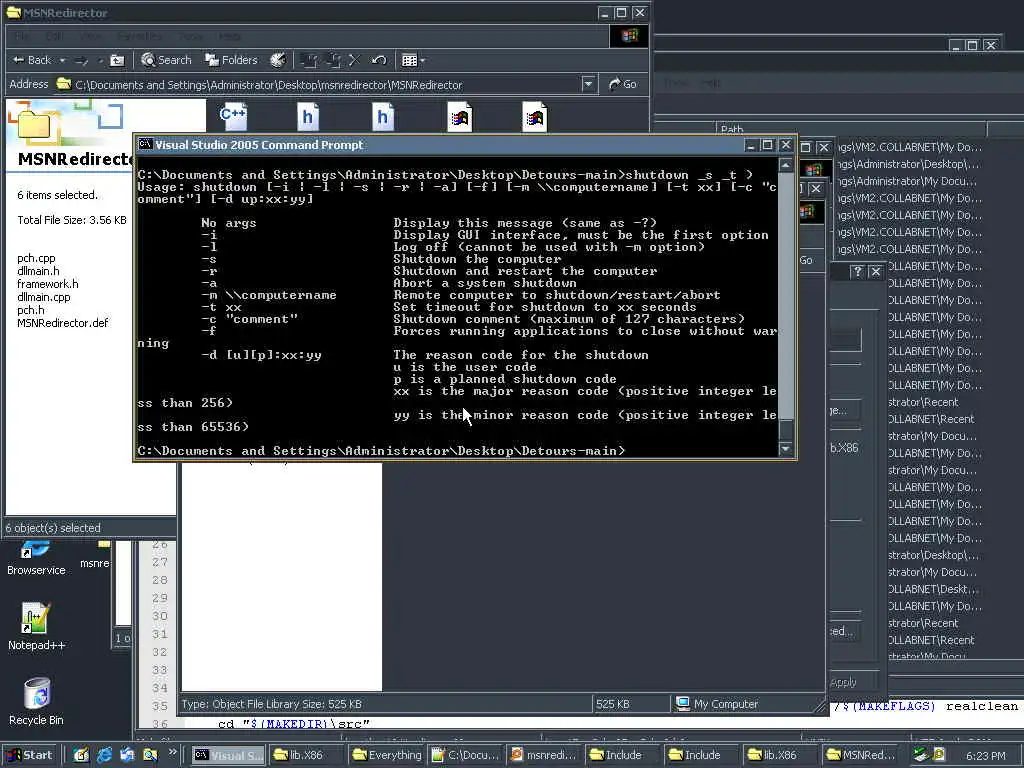This screenshot has width=1024, height=768.
Task: Click the ? help button in dialog
Action: click(x=857, y=272)
